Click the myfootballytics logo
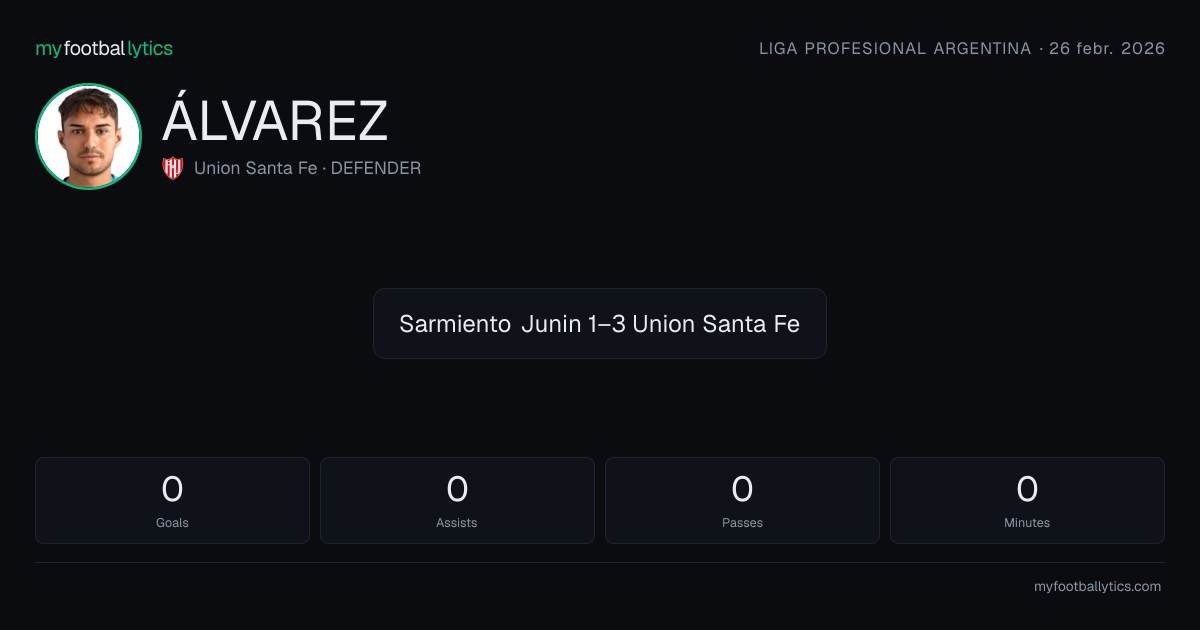The width and height of the screenshot is (1200, 630). point(104,48)
